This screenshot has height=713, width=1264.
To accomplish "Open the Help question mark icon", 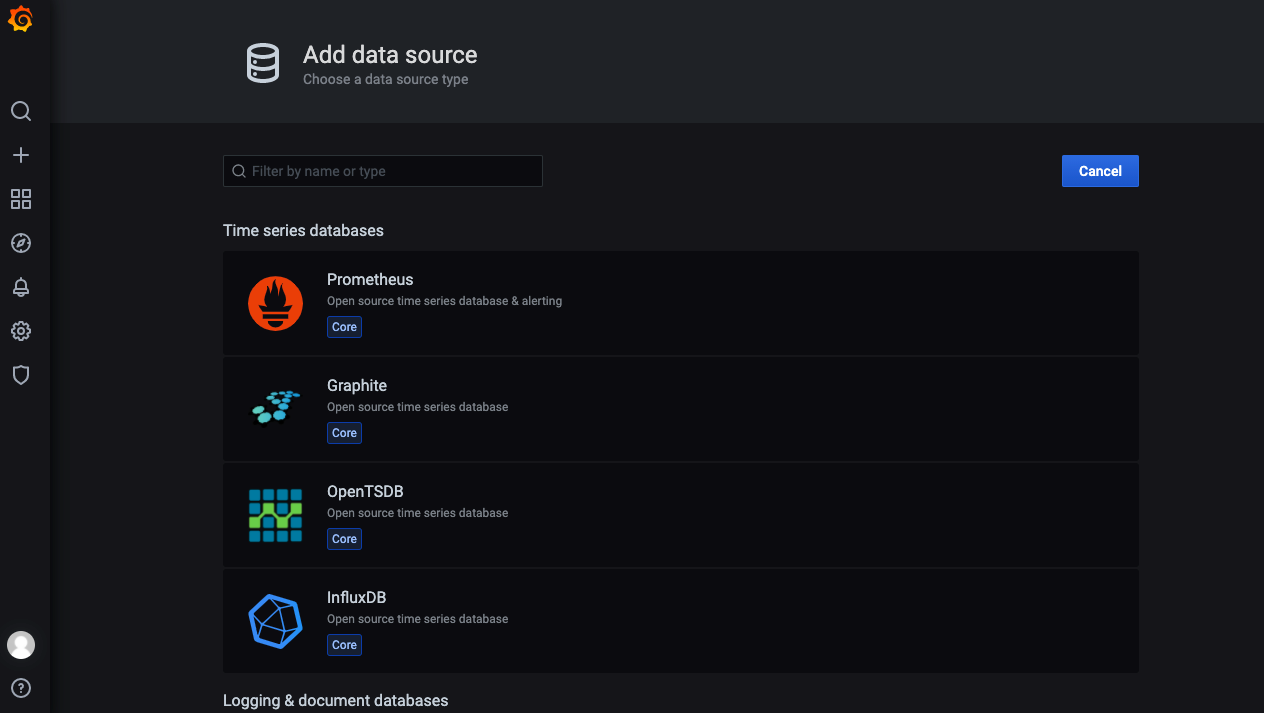I will 21,688.
